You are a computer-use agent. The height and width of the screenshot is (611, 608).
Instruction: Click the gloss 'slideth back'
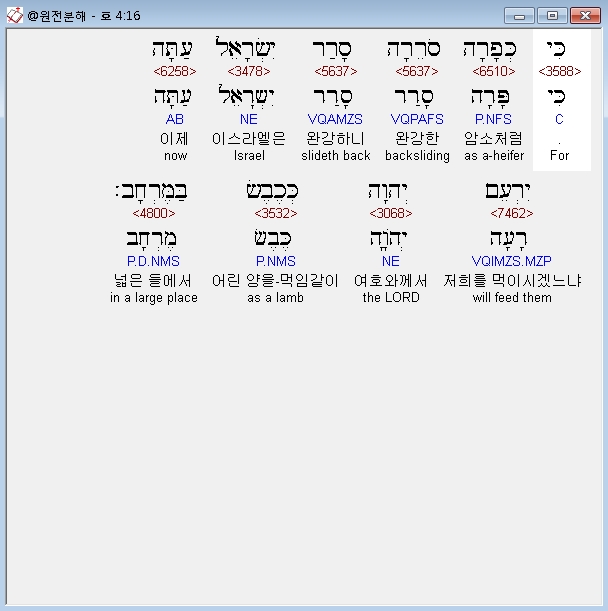pos(336,155)
